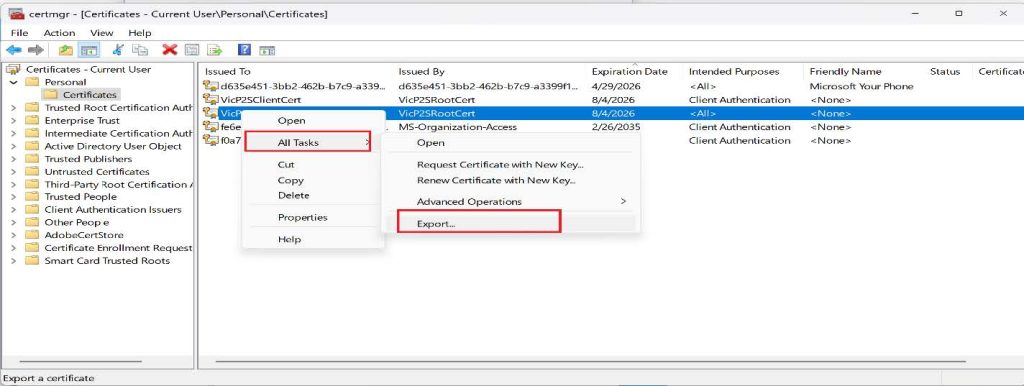
Task: Collapse the Personal tree node
Action: pos(14,82)
